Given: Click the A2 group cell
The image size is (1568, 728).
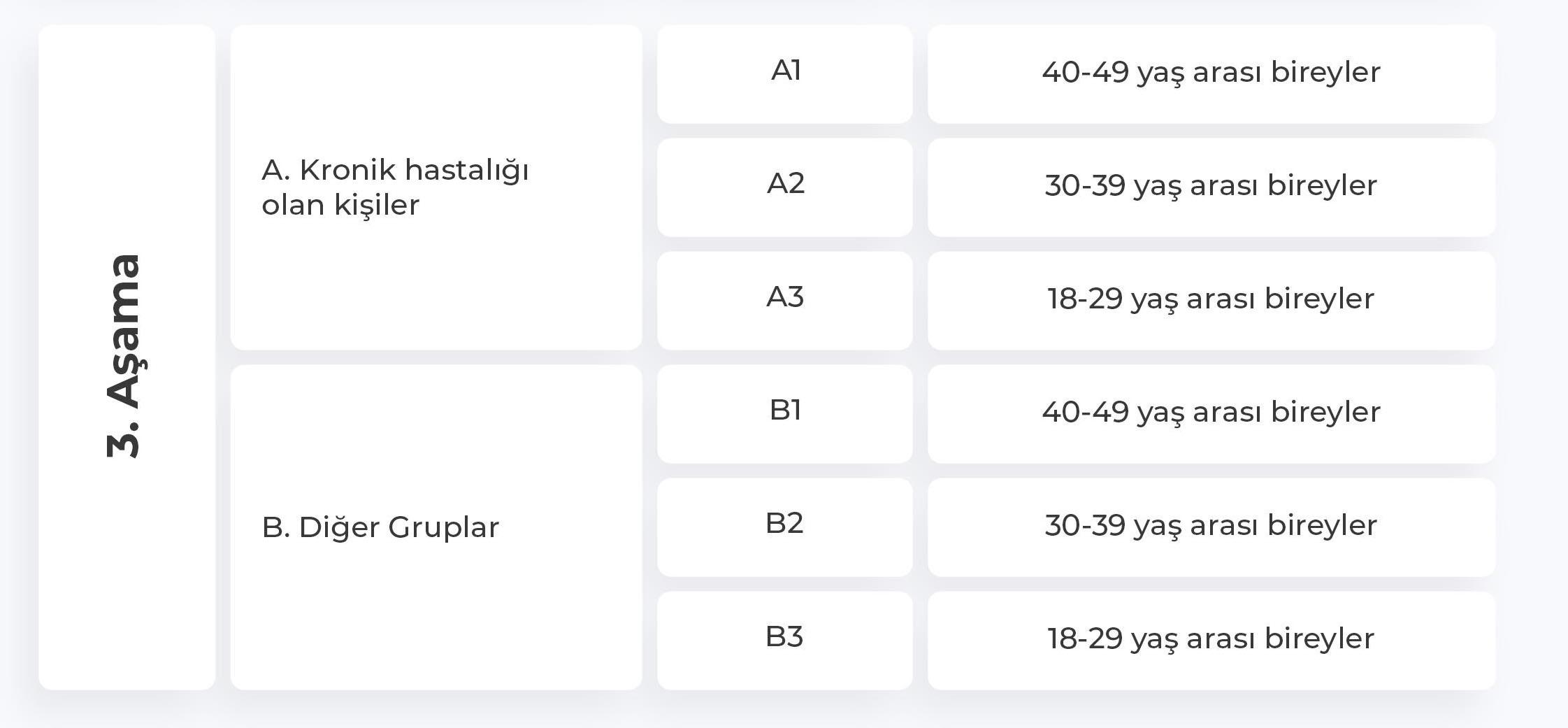Looking at the screenshot, I should tap(785, 187).
